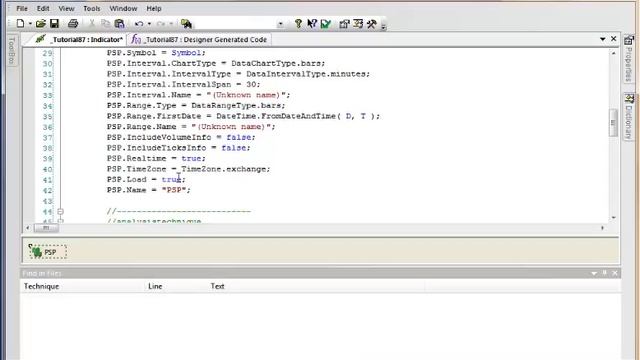Collapse code region at line 44
This screenshot has width=640, height=360.
pos(60,211)
